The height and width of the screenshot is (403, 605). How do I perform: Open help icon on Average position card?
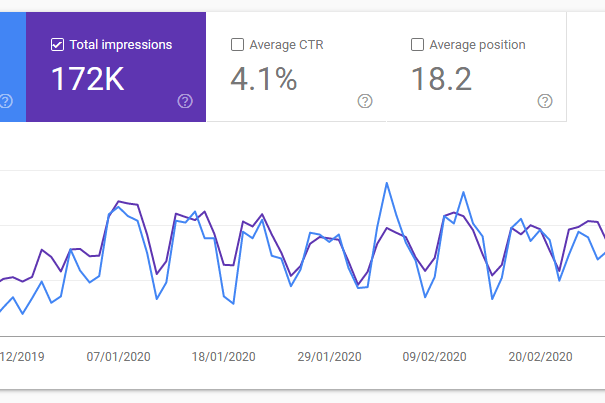[545, 101]
